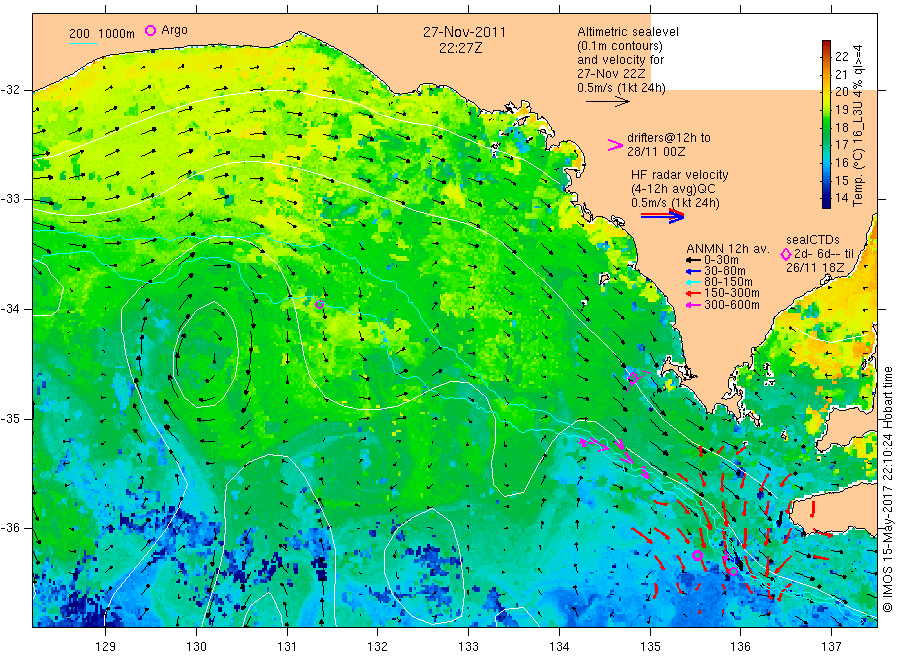Click longitude label 133
The height and width of the screenshot is (660, 900).
coord(468,646)
